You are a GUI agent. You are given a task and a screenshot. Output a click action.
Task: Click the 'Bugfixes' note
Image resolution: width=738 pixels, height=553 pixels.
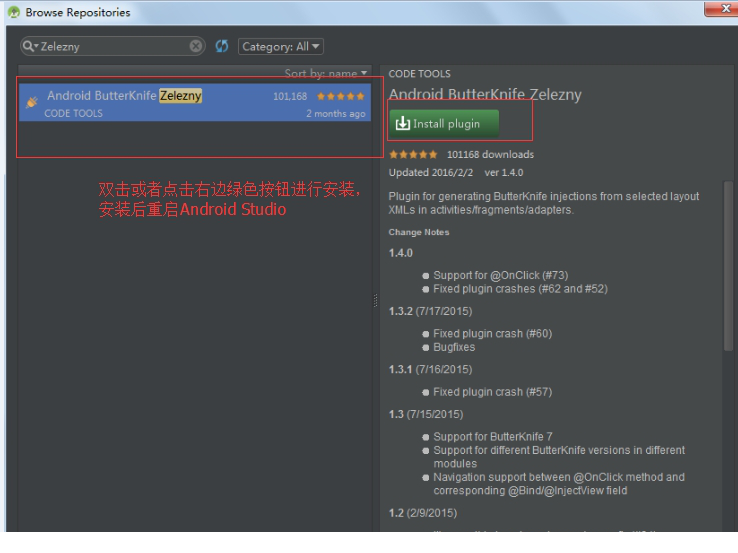pos(454,347)
